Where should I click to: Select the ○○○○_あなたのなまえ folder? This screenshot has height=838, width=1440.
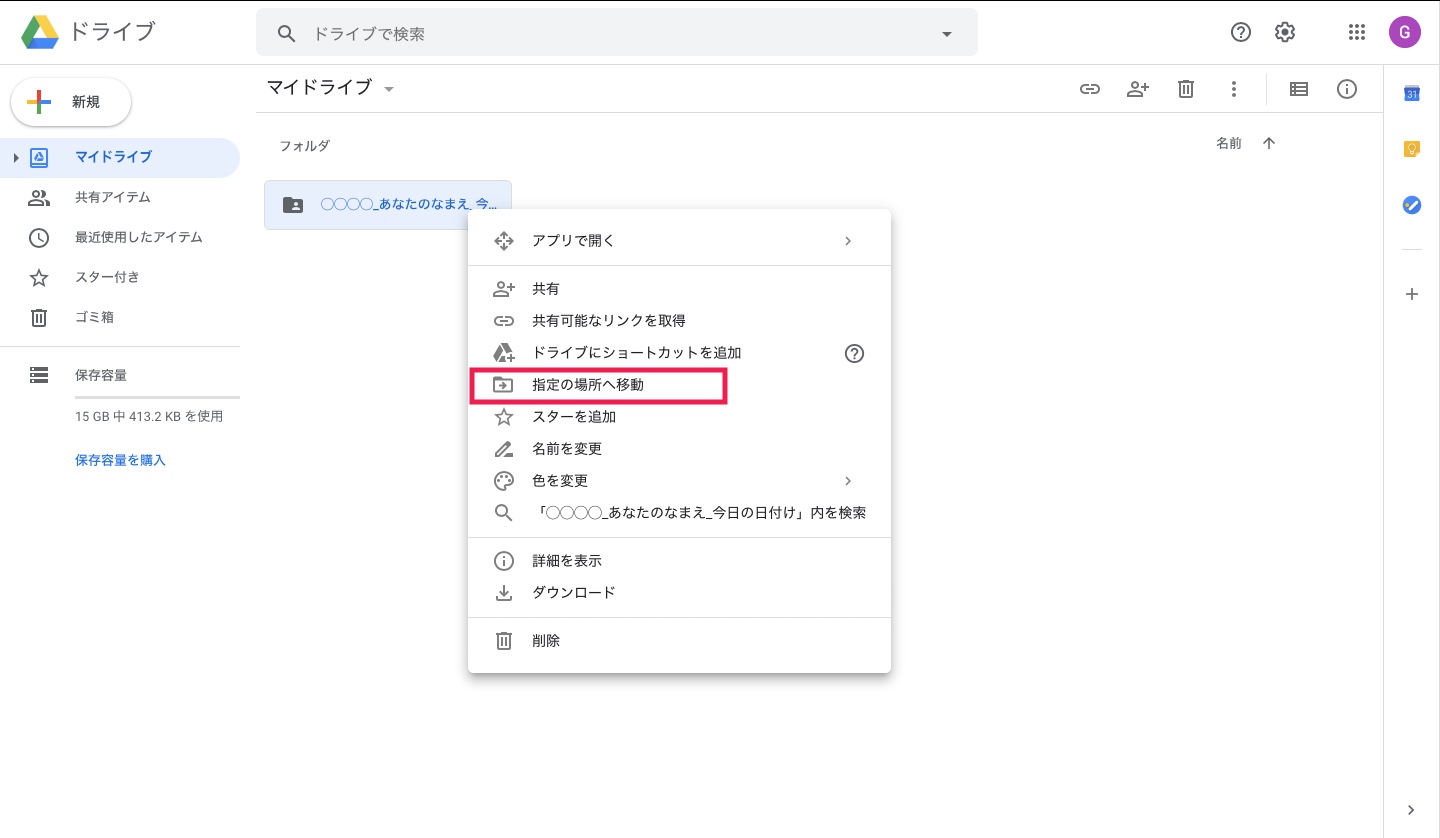(x=388, y=204)
